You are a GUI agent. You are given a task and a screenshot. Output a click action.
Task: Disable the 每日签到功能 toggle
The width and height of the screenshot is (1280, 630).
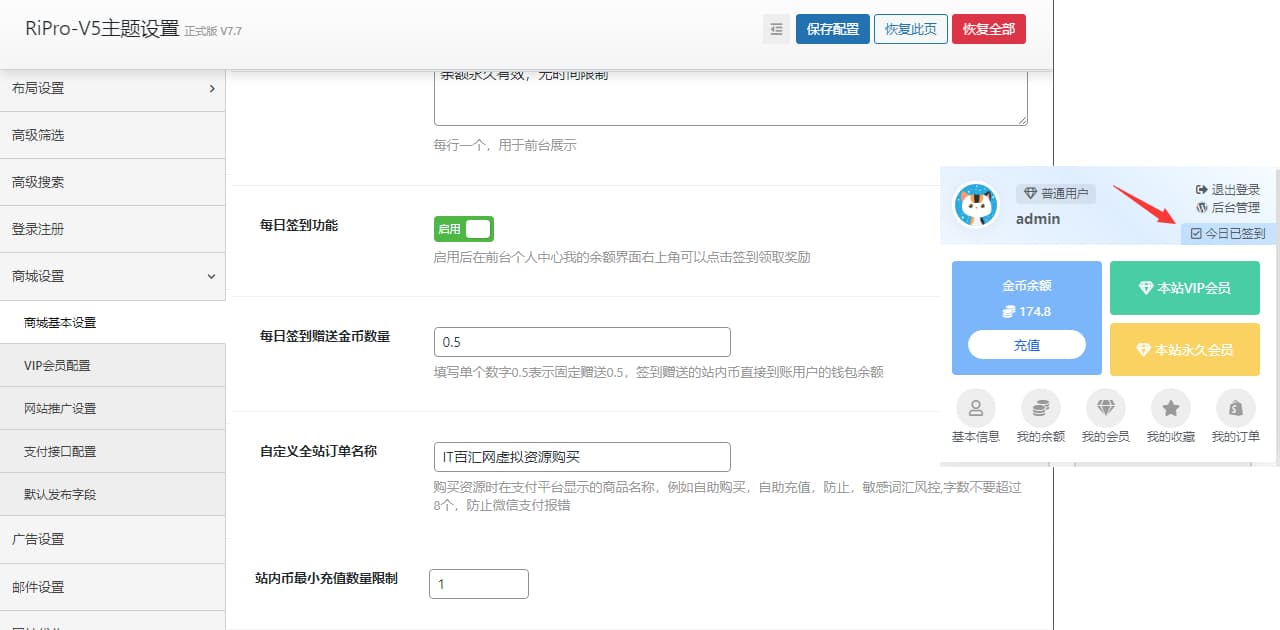coord(463,228)
